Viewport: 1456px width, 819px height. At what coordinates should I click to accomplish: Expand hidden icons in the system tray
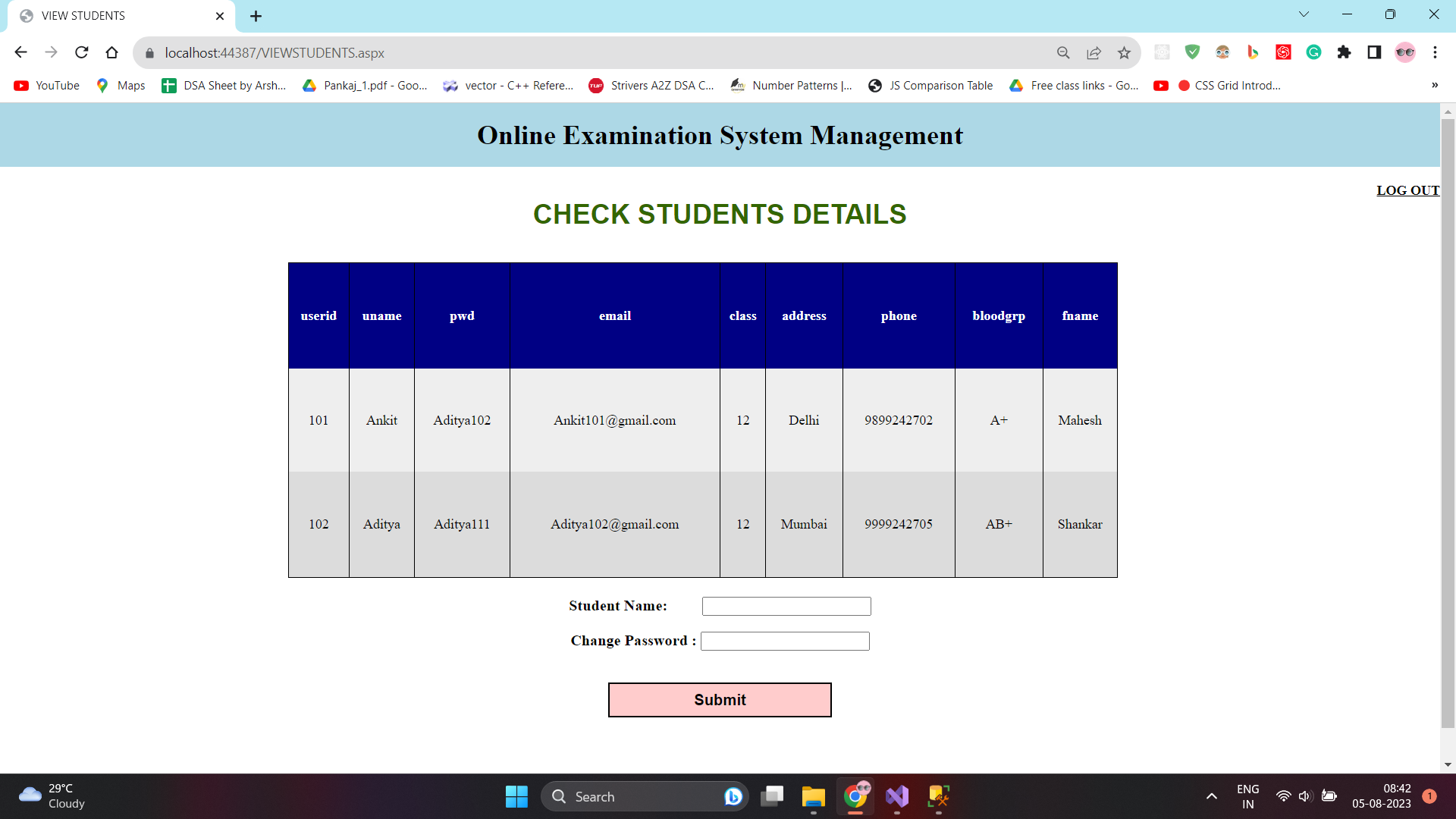(1211, 796)
